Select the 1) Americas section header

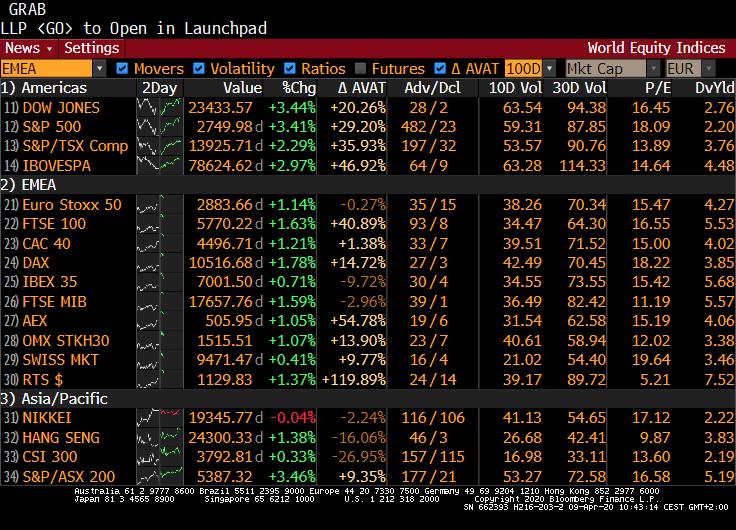44,88
